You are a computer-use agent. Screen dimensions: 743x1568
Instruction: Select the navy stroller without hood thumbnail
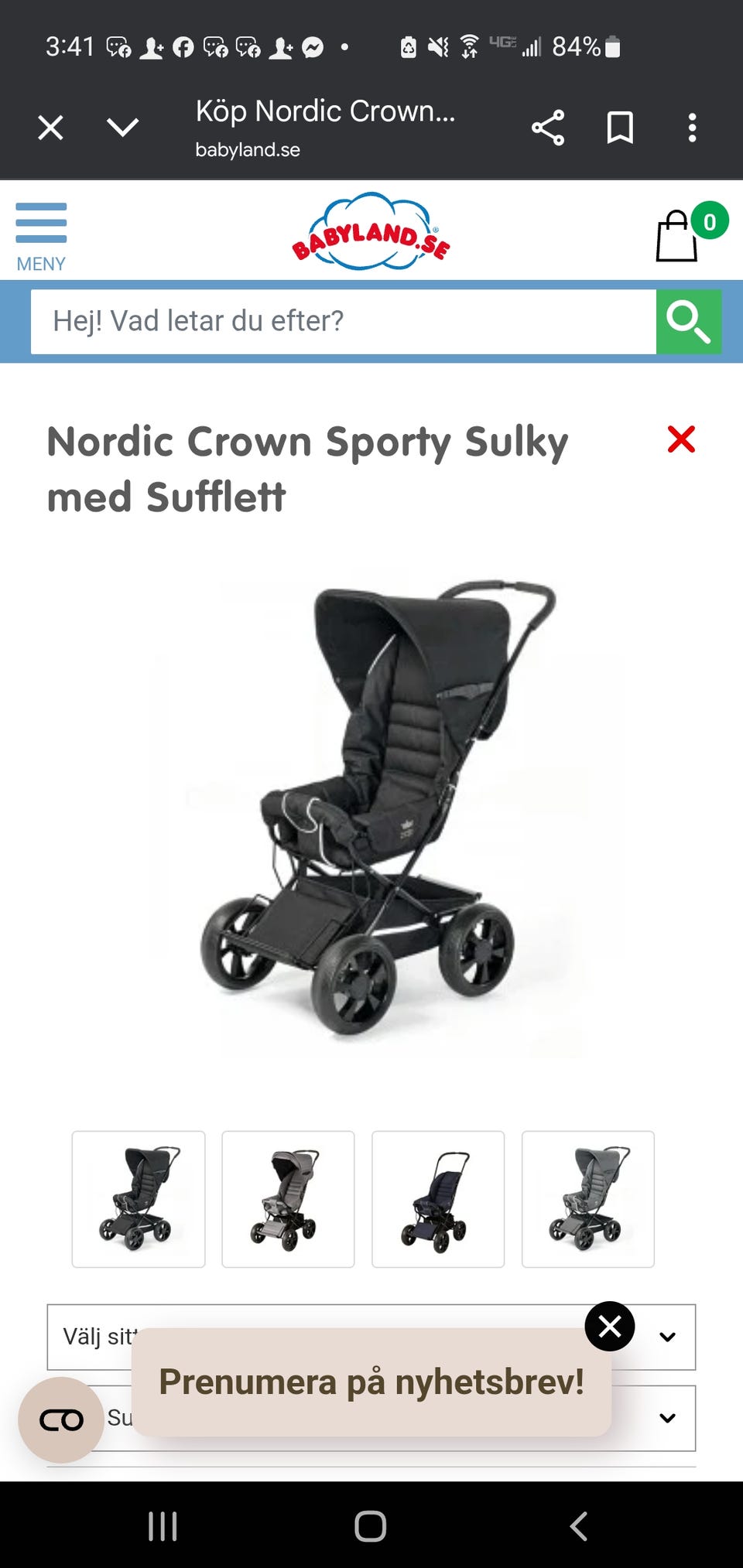point(438,1199)
